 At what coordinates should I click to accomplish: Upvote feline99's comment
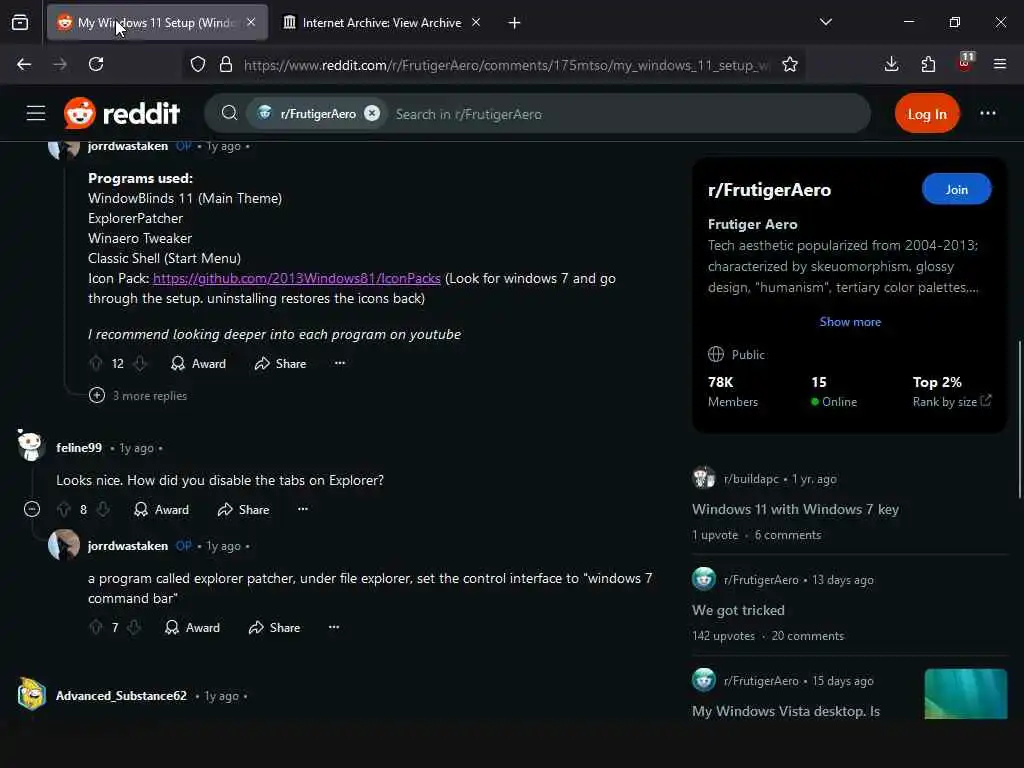click(x=63, y=510)
